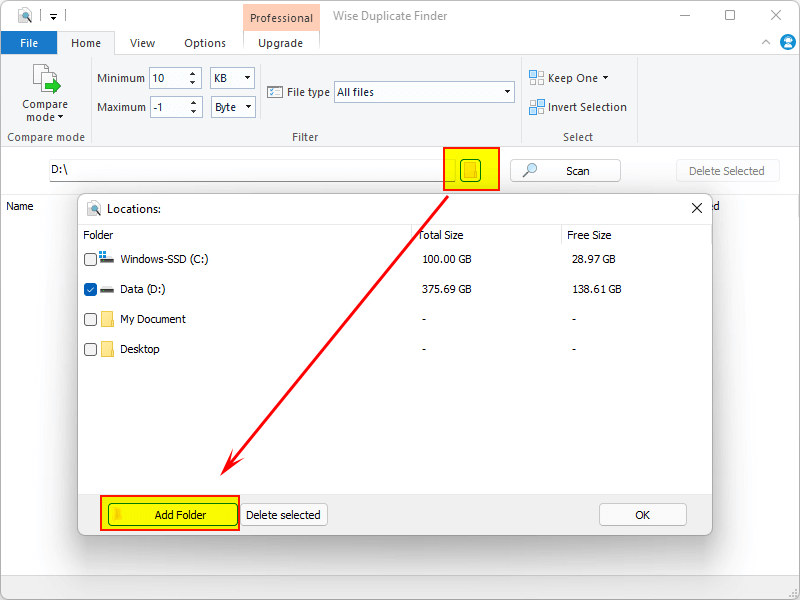Open the File menu
This screenshot has width=800, height=600.
(x=29, y=43)
